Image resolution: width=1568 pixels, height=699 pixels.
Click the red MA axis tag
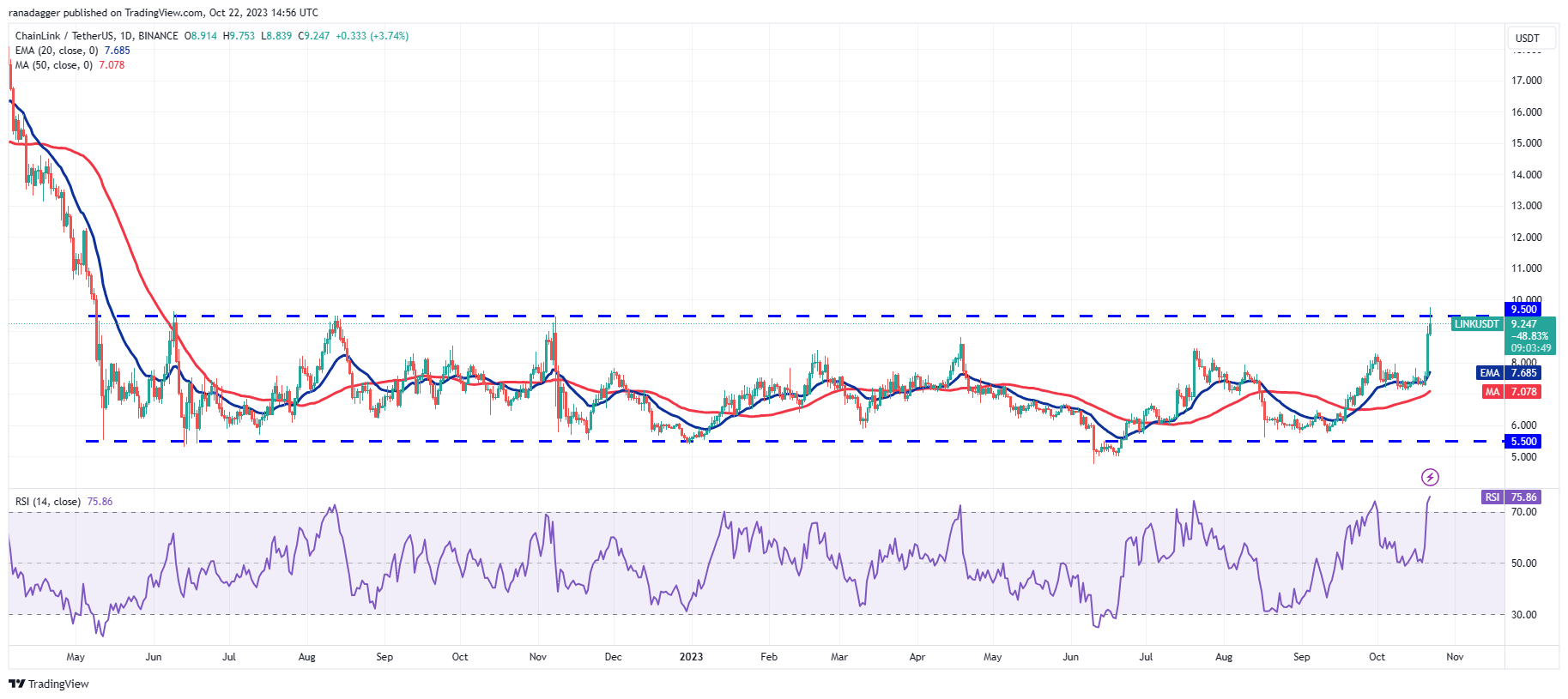click(1492, 392)
